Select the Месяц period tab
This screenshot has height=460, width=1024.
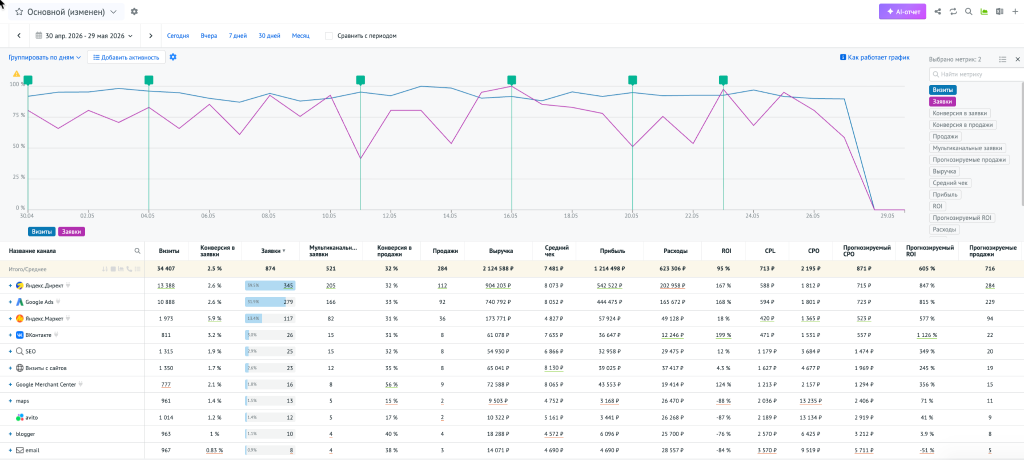pos(300,36)
